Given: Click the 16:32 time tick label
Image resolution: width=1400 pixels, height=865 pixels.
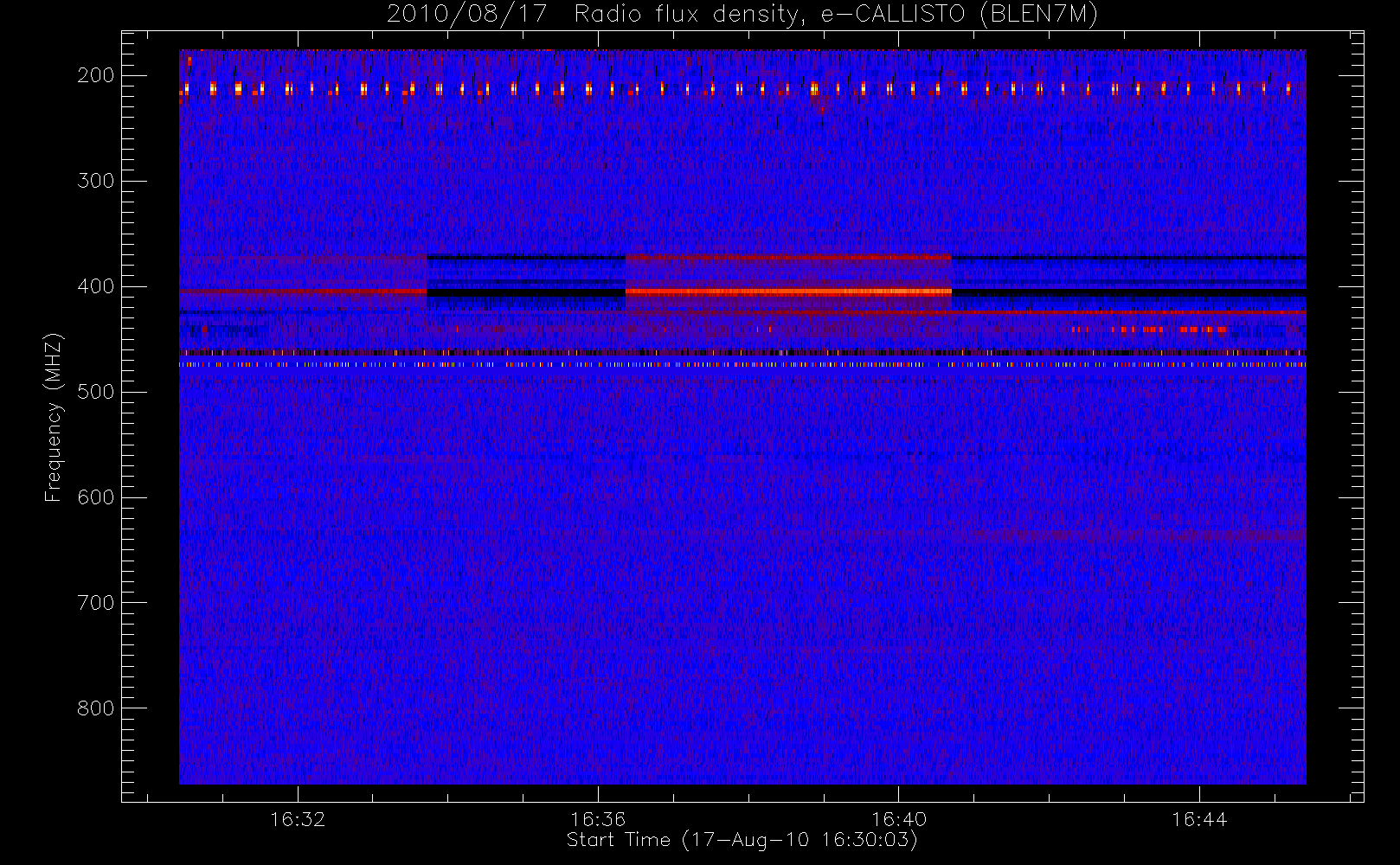Looking at the screenshot, I should 298,819.
